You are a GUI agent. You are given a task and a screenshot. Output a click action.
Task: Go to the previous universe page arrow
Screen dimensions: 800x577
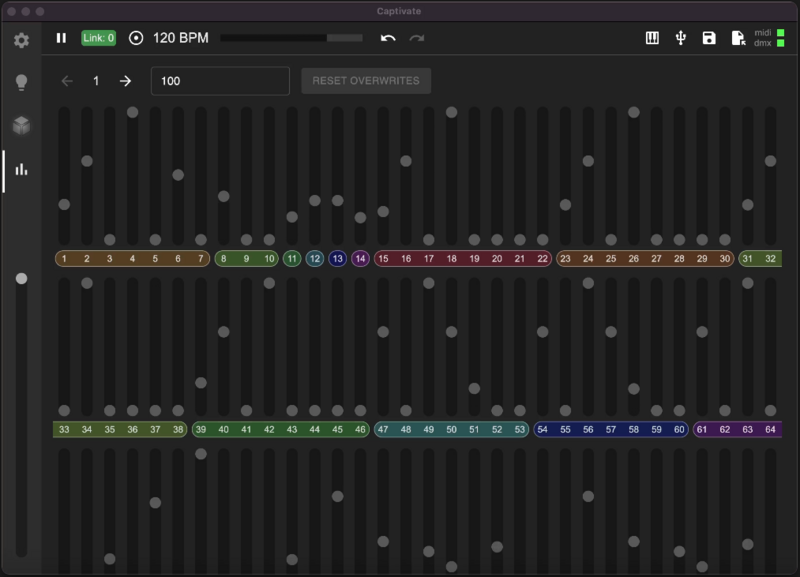(67, 81)
